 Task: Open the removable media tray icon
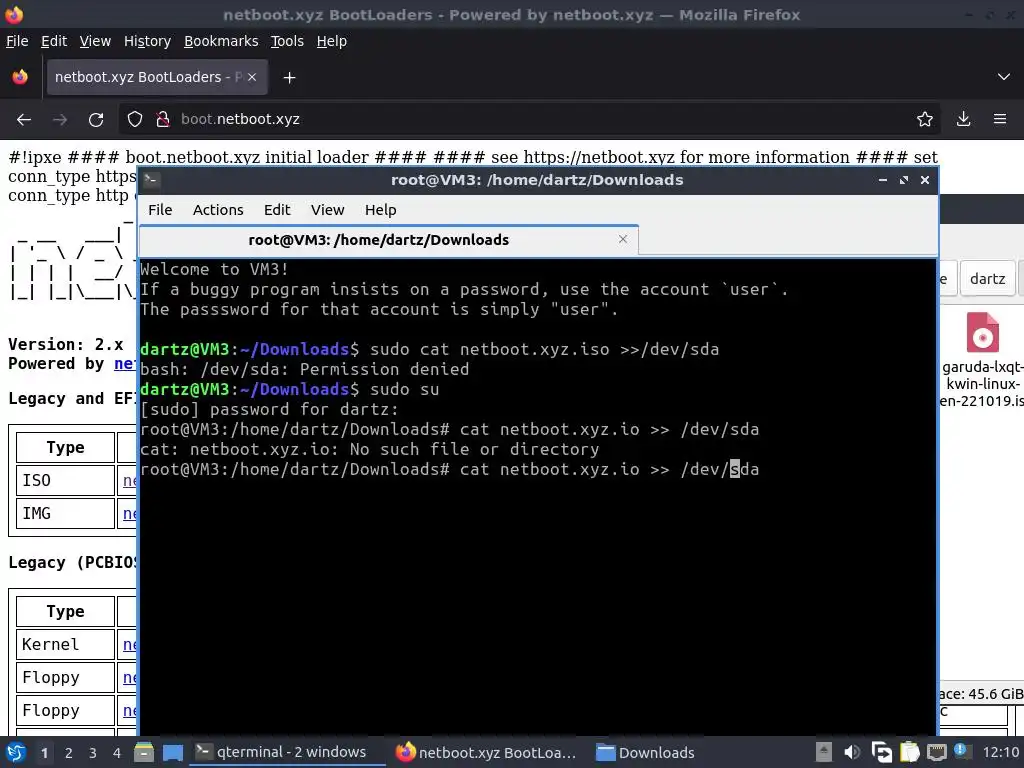click(824, 752)
